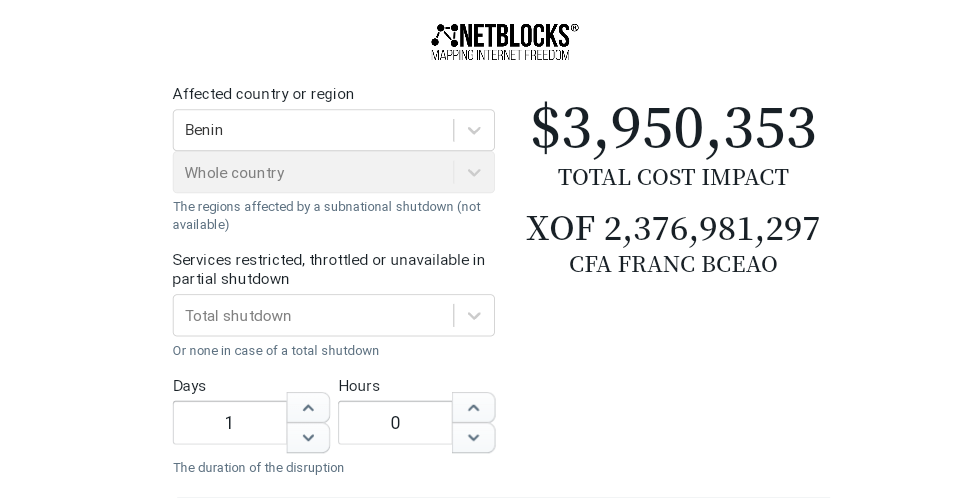Increase the Hours value with up arrow
Image resolution: width=975 pixels, height=498 pixels.
pyautogui.click(x=474, y=408)
